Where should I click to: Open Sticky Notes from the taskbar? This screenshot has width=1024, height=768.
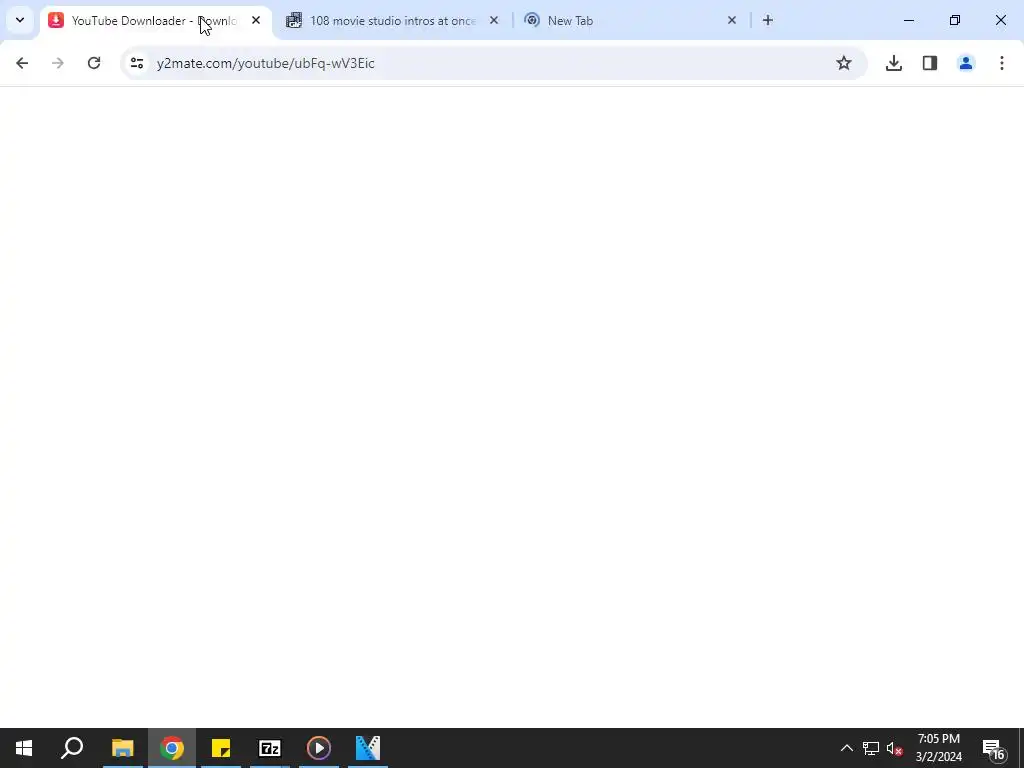point(221,748)
